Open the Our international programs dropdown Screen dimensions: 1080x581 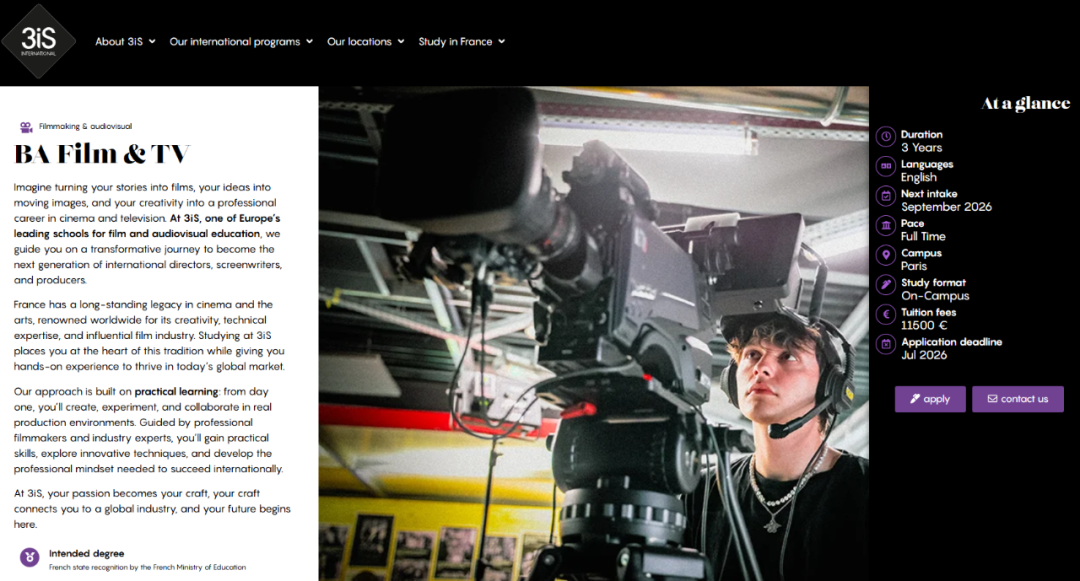(241, 42)
